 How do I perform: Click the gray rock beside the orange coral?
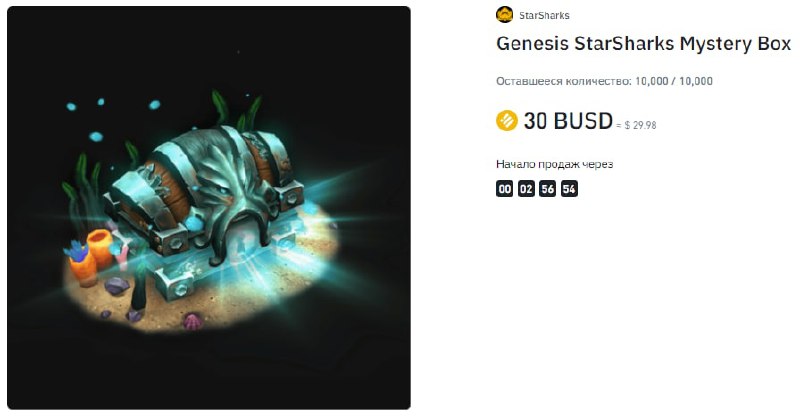coord(117,286)
